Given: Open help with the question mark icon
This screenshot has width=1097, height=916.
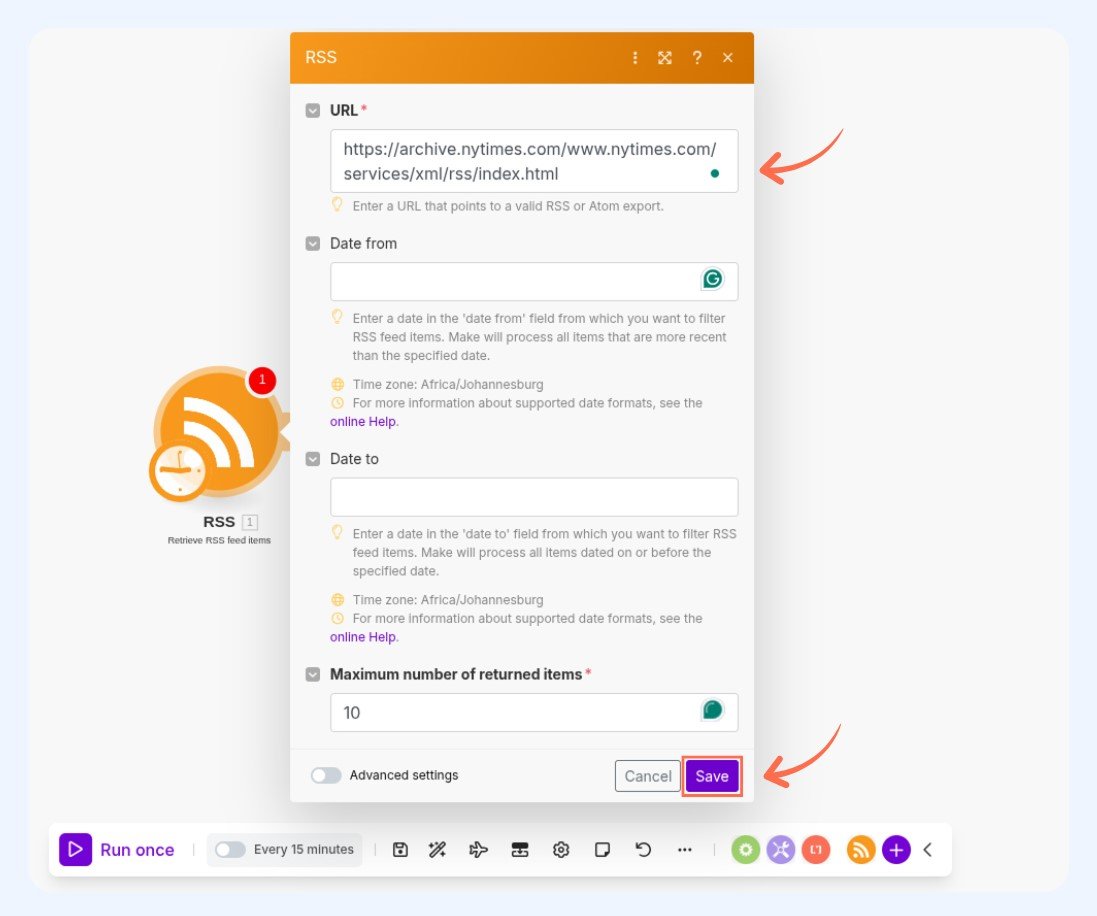Looking at the screenshot, I should (x=697, y=58).
